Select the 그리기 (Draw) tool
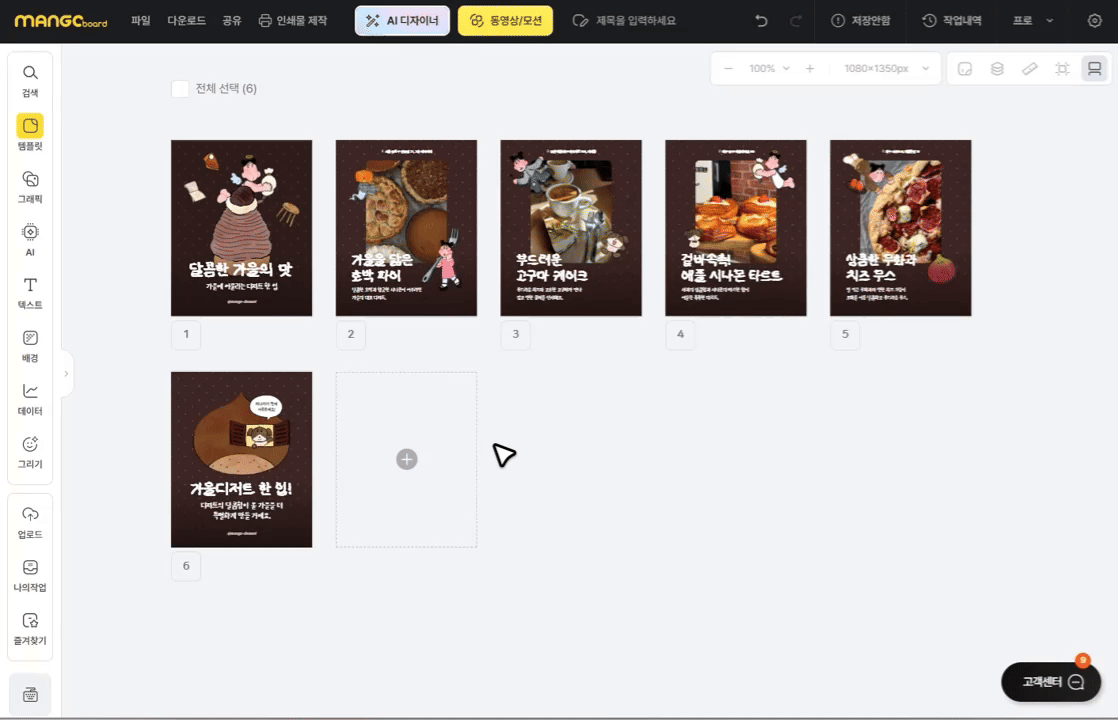The image size is (1118, 720). 30,451
